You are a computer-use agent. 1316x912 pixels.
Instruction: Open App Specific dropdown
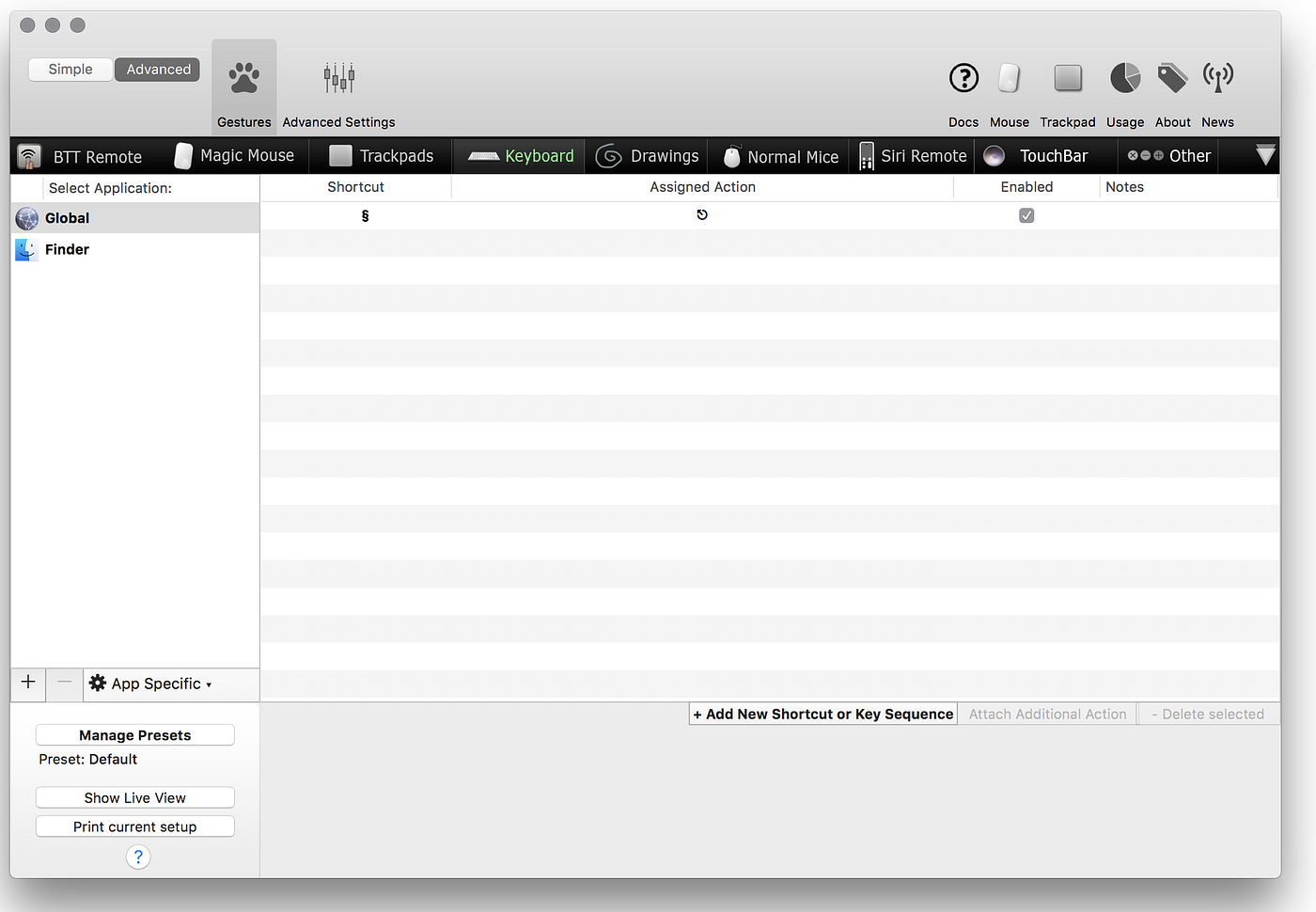(x=150, y=684)
